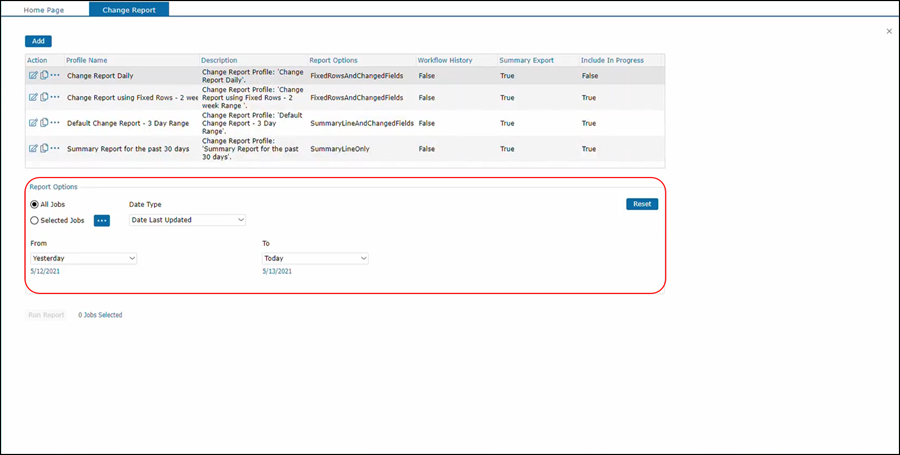Click copy icon for Change Report using Fixed Rows
Image resolution: width=900 pixels, height=455 pixels.
(x=44, y=97)
